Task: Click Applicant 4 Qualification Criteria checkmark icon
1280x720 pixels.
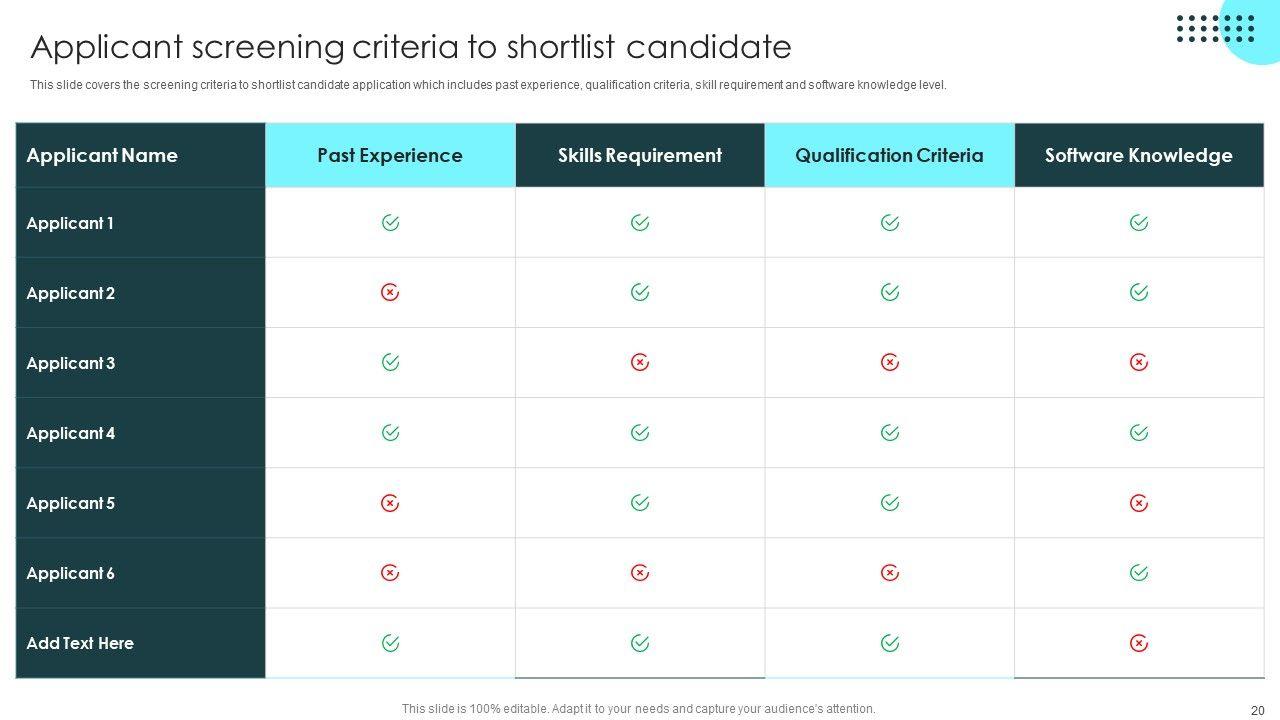Action: coord(889,433)
